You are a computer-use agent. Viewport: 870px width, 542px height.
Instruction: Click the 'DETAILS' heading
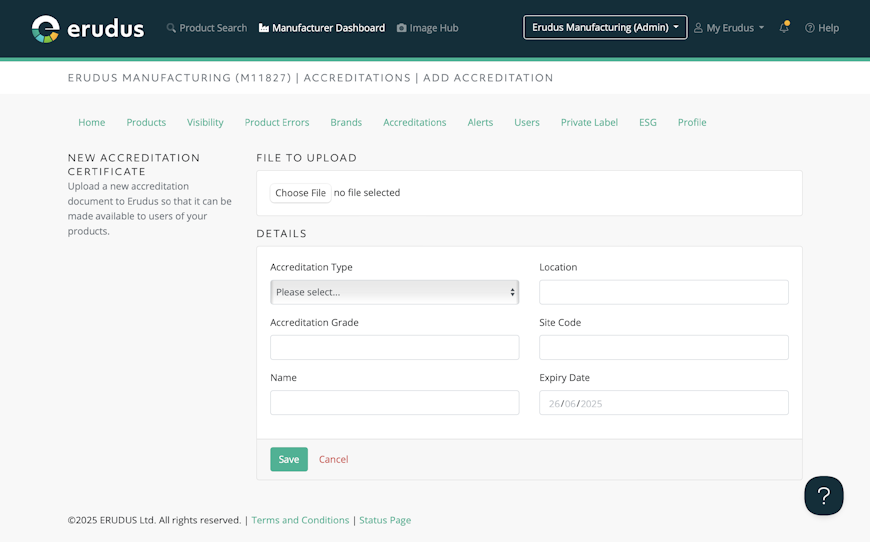tap(281, 234)
